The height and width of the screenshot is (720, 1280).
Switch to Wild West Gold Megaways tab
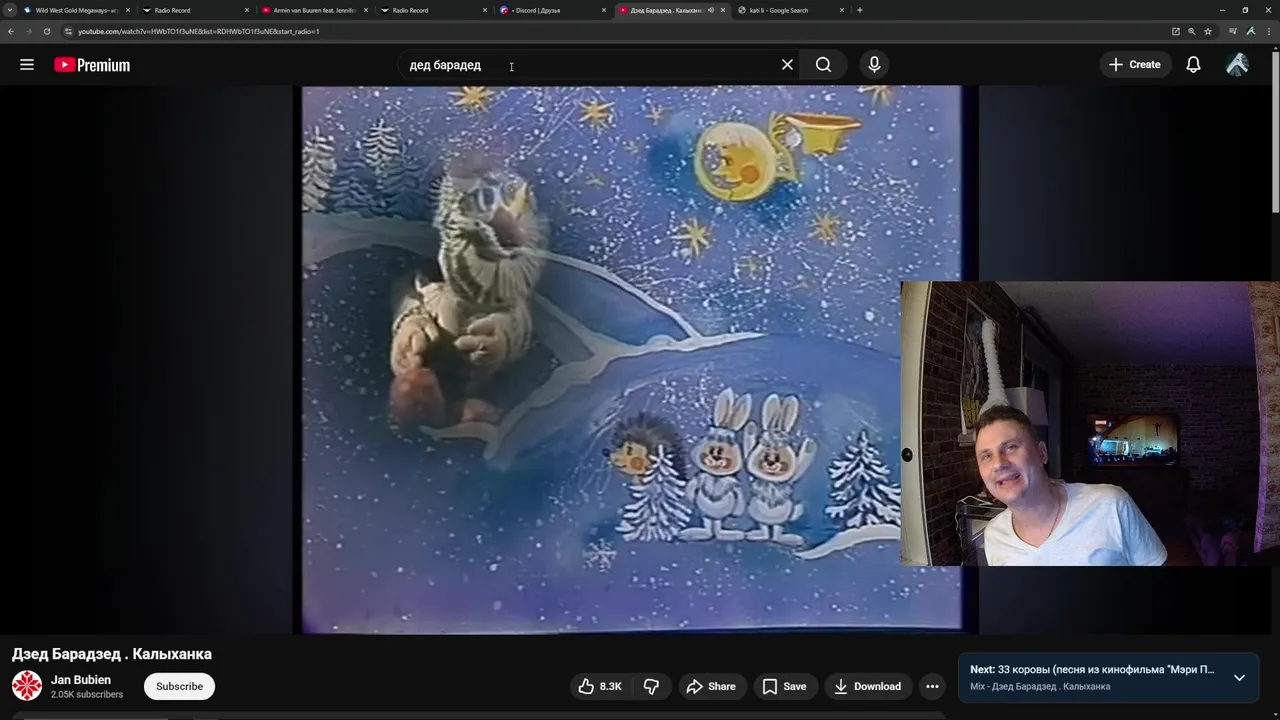coord(76,10)
